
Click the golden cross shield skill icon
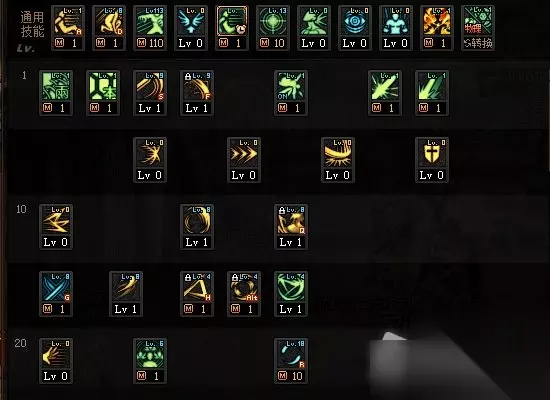[x=432, y=154]
